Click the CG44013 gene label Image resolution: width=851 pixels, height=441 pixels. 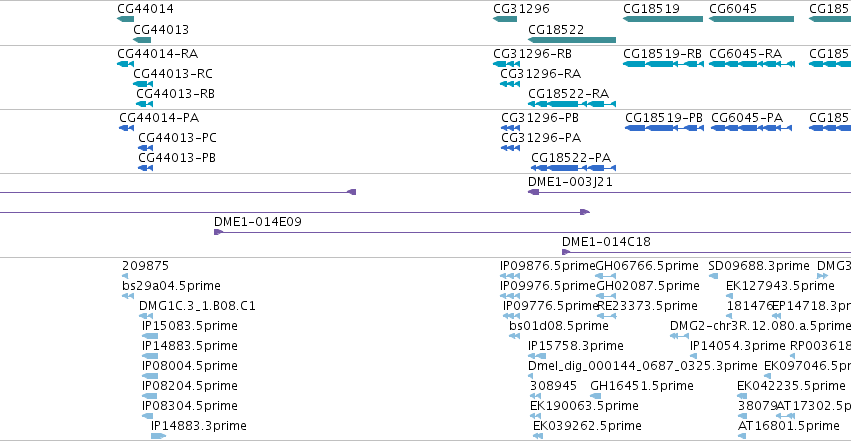(161, 29)
